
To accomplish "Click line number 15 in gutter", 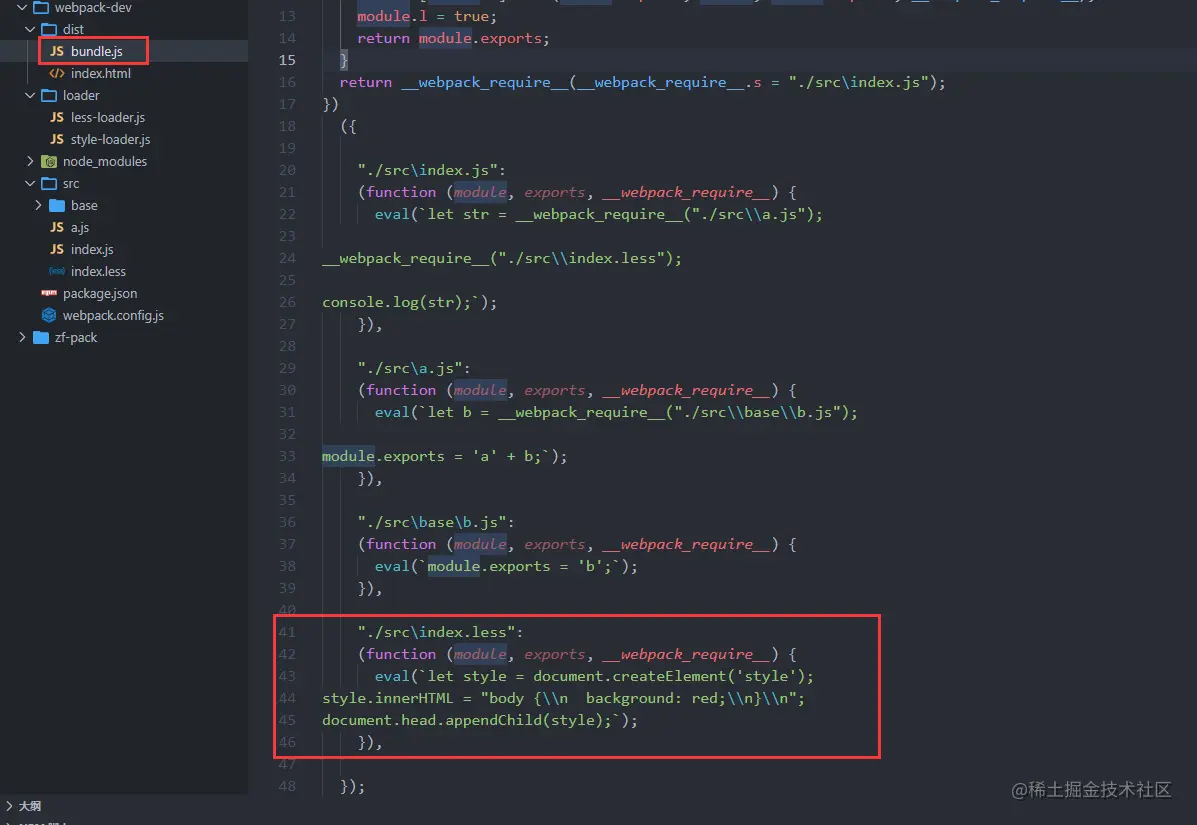I will click(287, 60).
